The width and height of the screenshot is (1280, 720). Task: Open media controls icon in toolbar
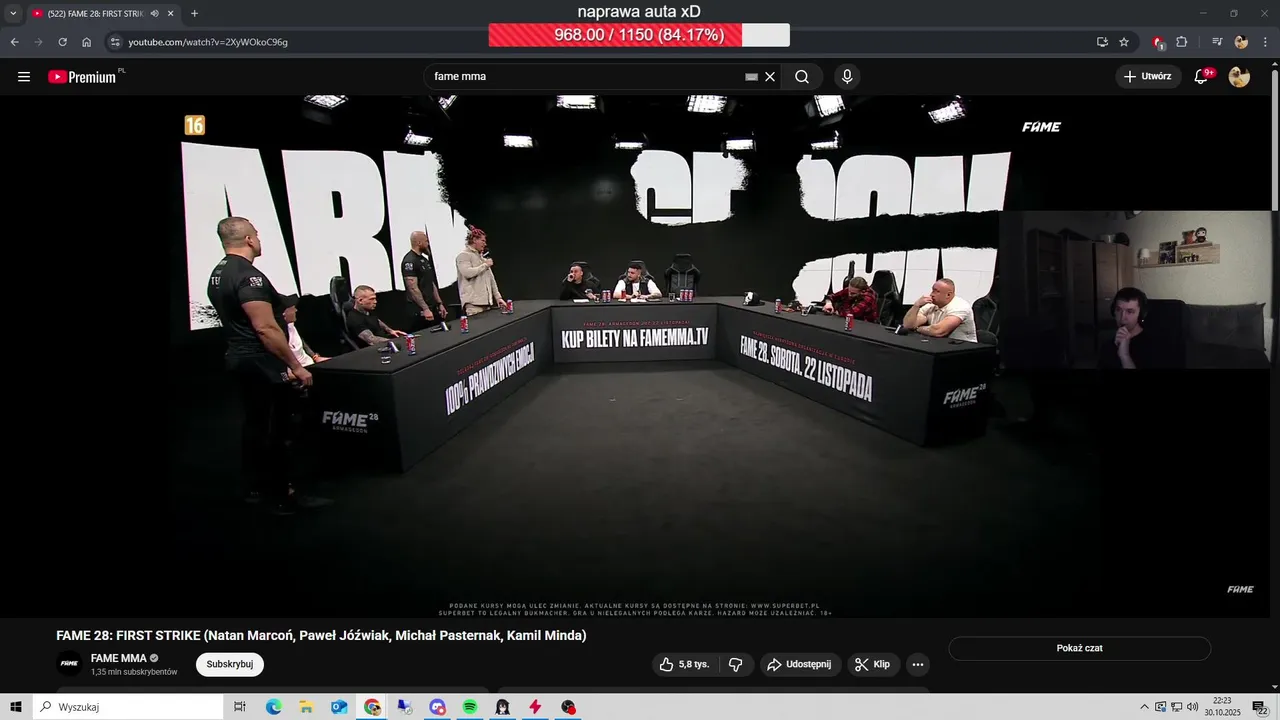click(1217, 42)
